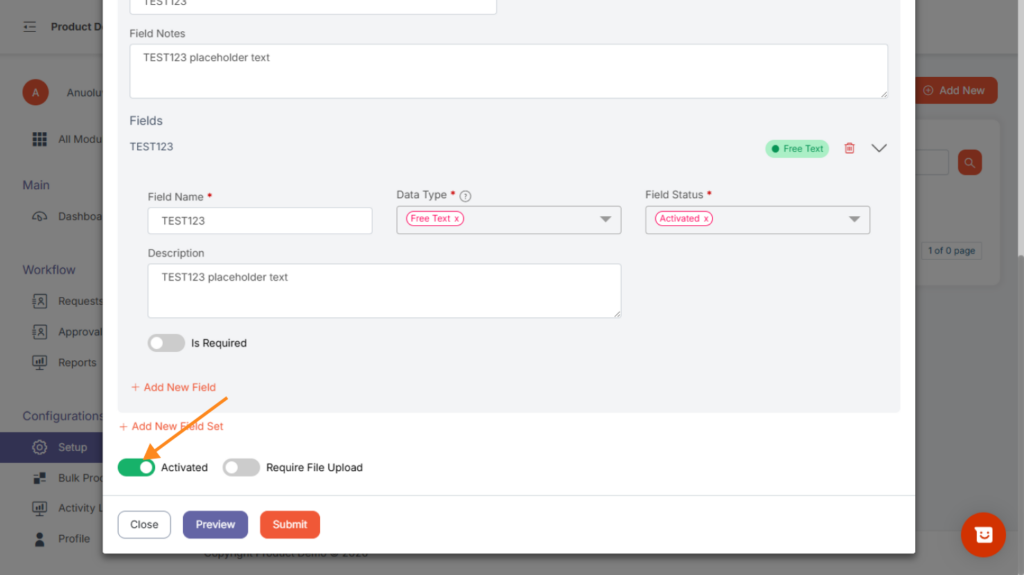The height and width of the screenshot is (575, 1024).
Task: Toggle the Is Required switch
Action: (x=166, y=343)
